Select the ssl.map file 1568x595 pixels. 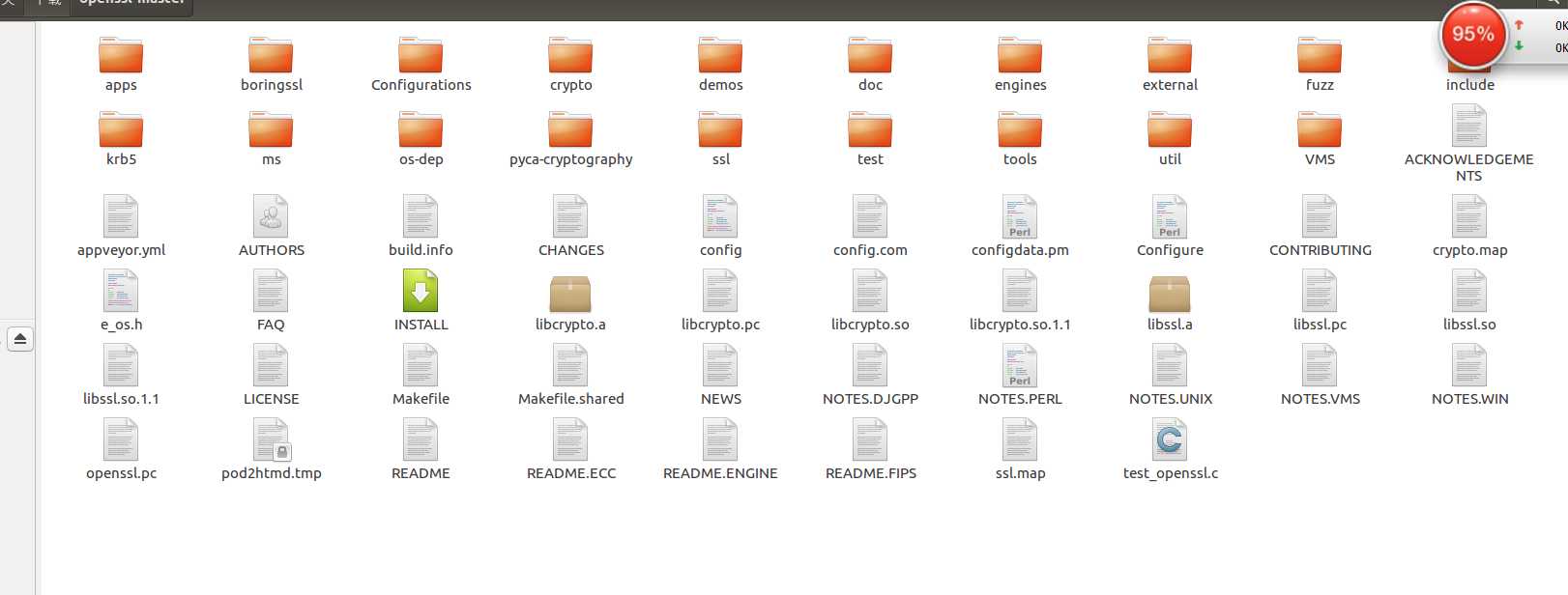(x=1020, y=439)
